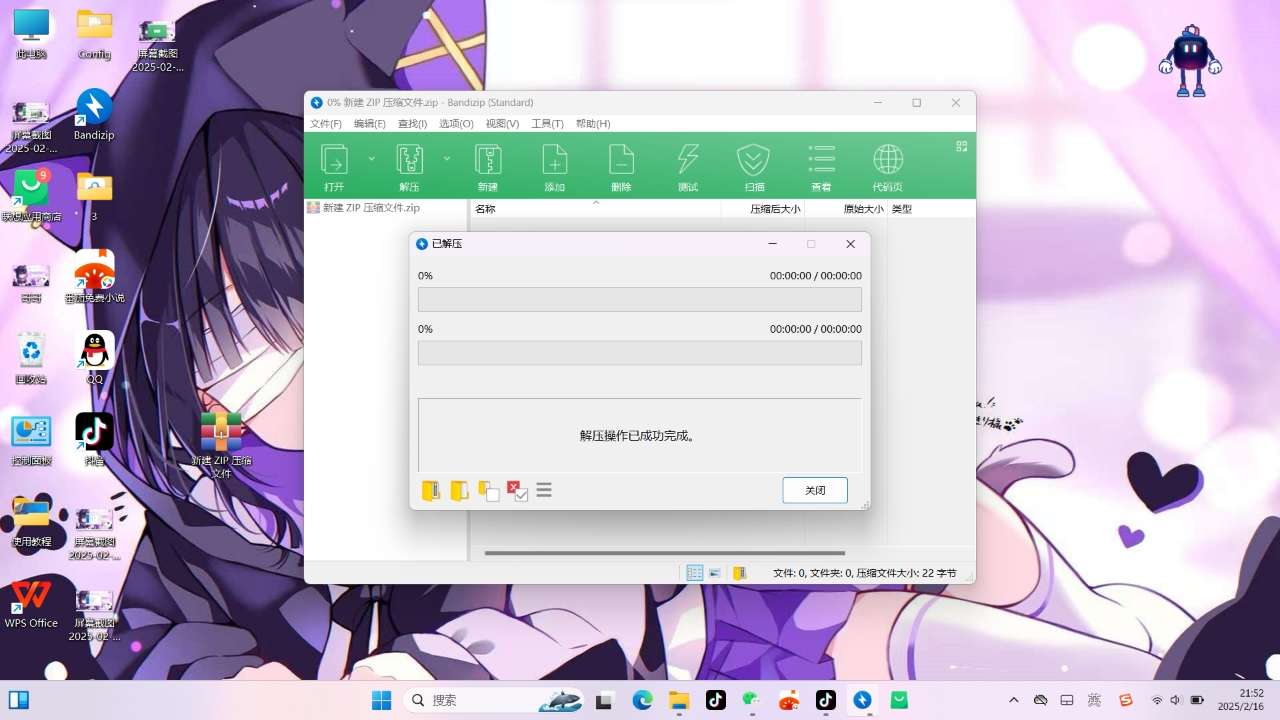The height and width of the screenshot is (720, 1280).
Task: Click the three-line menu icon in dialog
Action: click(544, 491)
